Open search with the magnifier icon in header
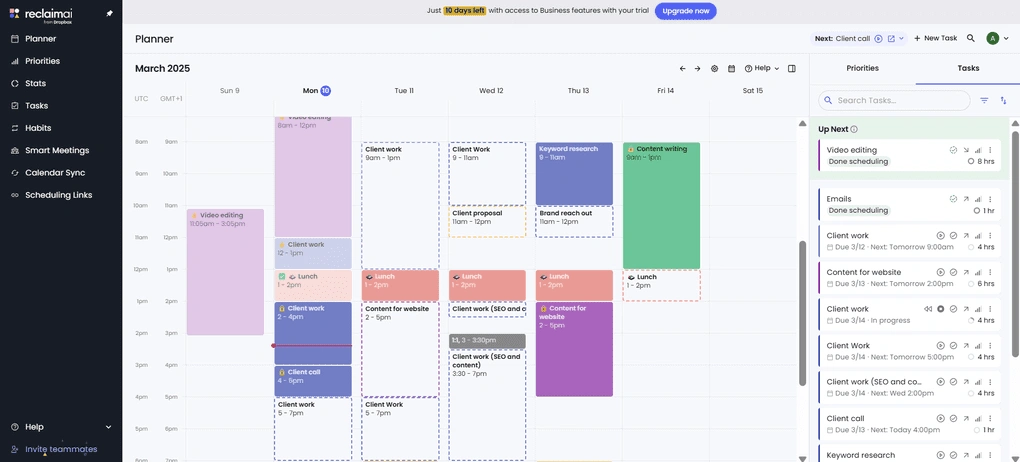 (971, 38)
